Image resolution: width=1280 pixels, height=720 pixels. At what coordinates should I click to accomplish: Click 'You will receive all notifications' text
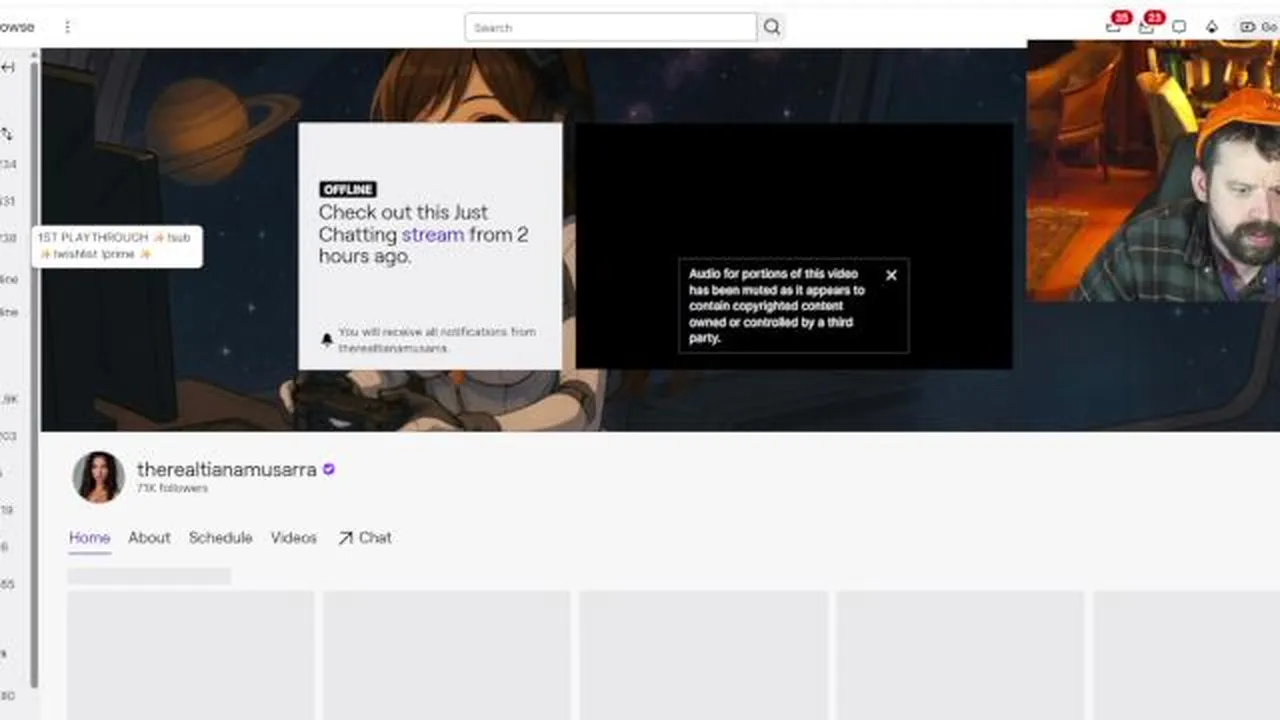click(x=437, y=339)
